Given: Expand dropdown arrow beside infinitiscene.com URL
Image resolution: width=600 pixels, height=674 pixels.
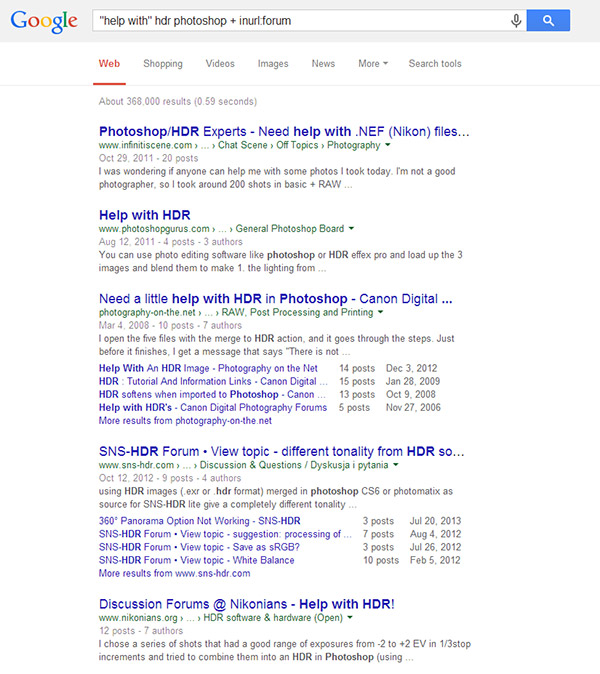Looking at the screenshot, I should point(388,145).
